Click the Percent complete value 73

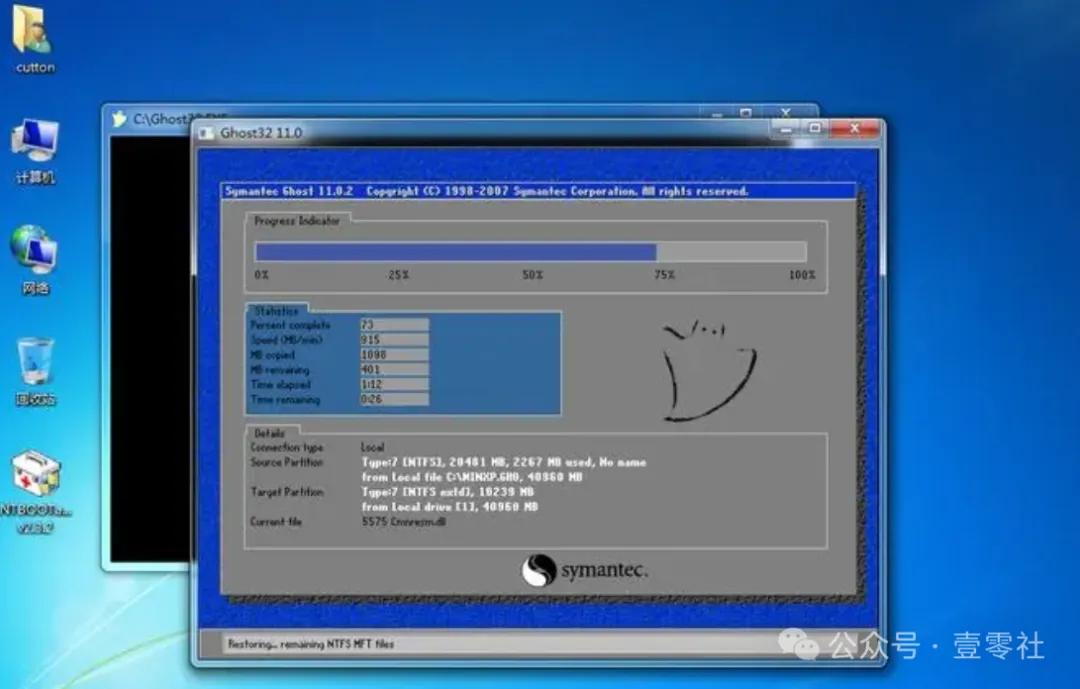(x=394, y=325)
